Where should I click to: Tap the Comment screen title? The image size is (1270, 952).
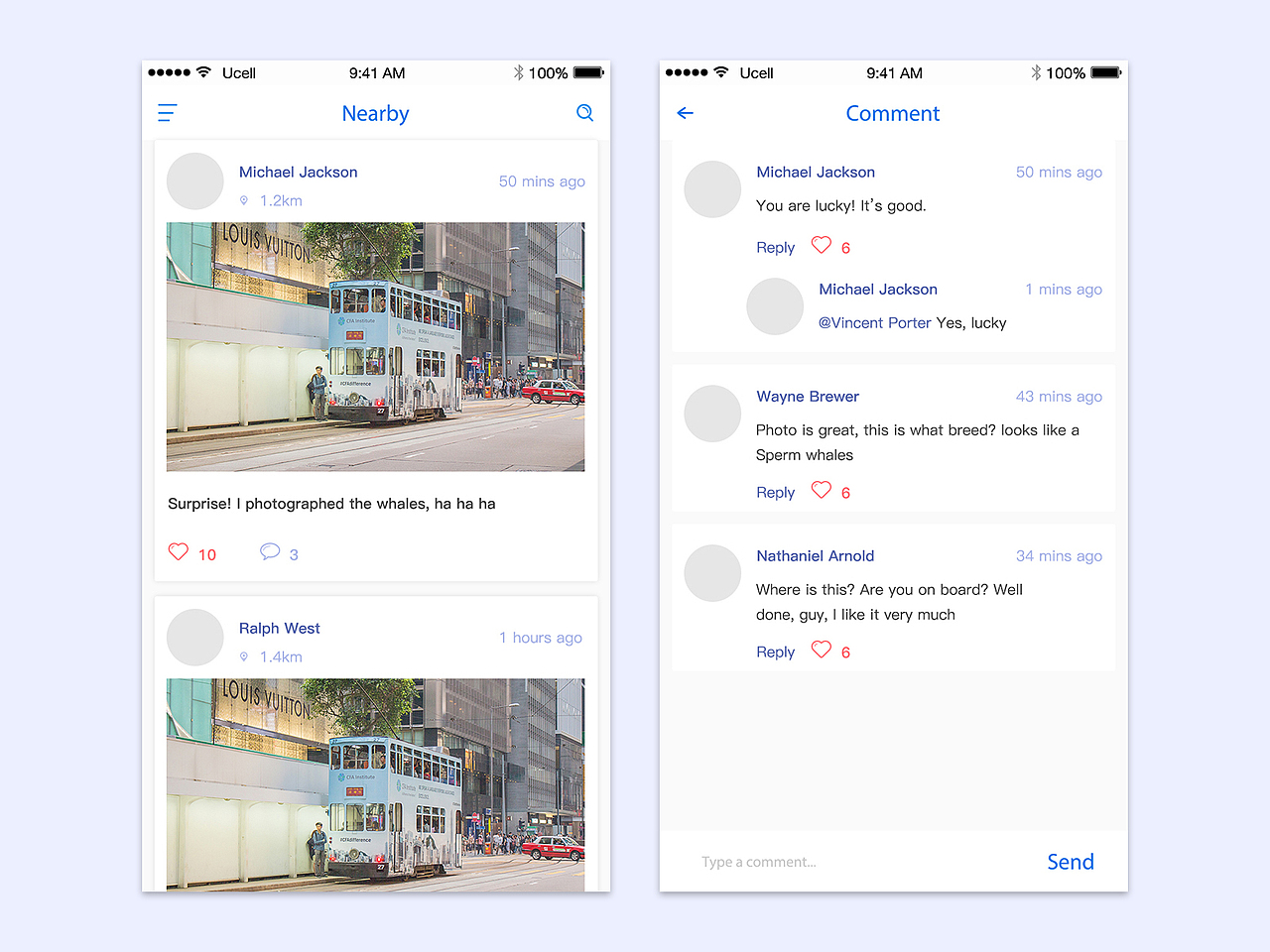coord(892,114)
